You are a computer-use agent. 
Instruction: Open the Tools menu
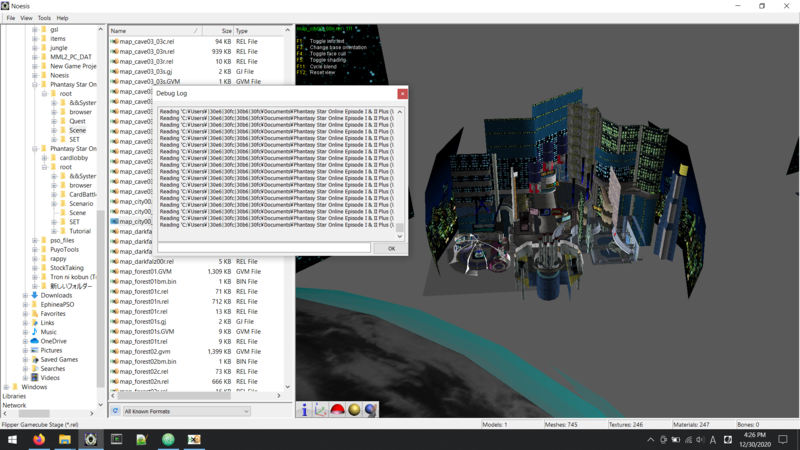pos(44,18)
